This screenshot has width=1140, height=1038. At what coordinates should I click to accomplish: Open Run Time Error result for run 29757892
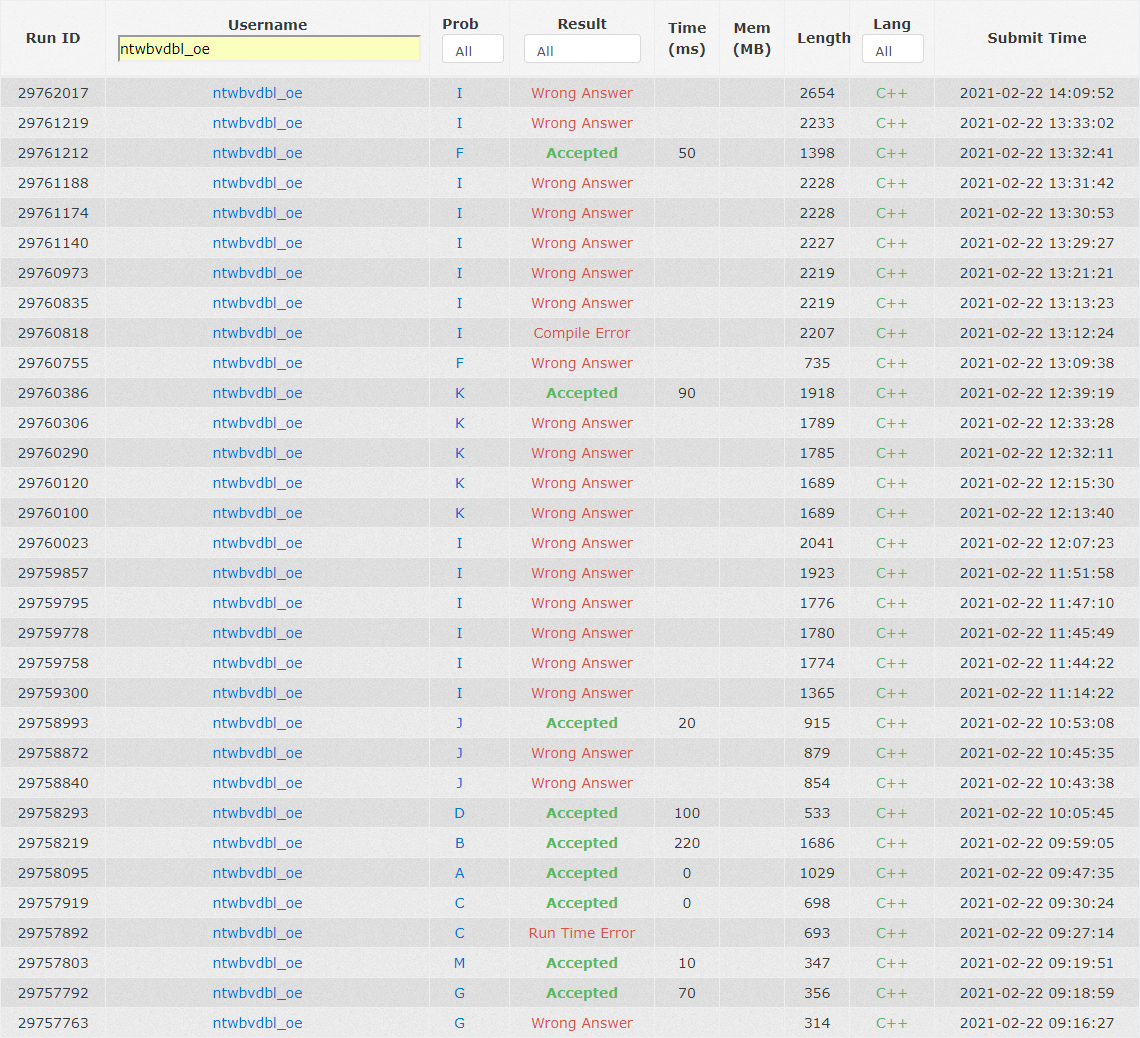click(582, 933)
